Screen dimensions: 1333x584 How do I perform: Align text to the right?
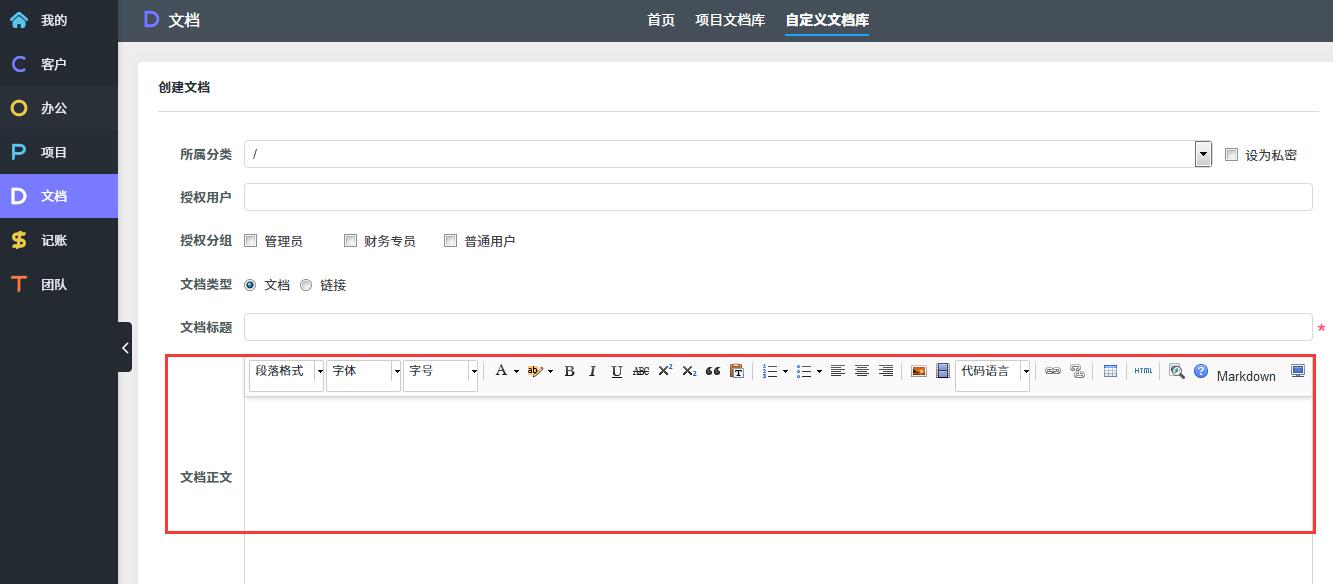(886, 371)
